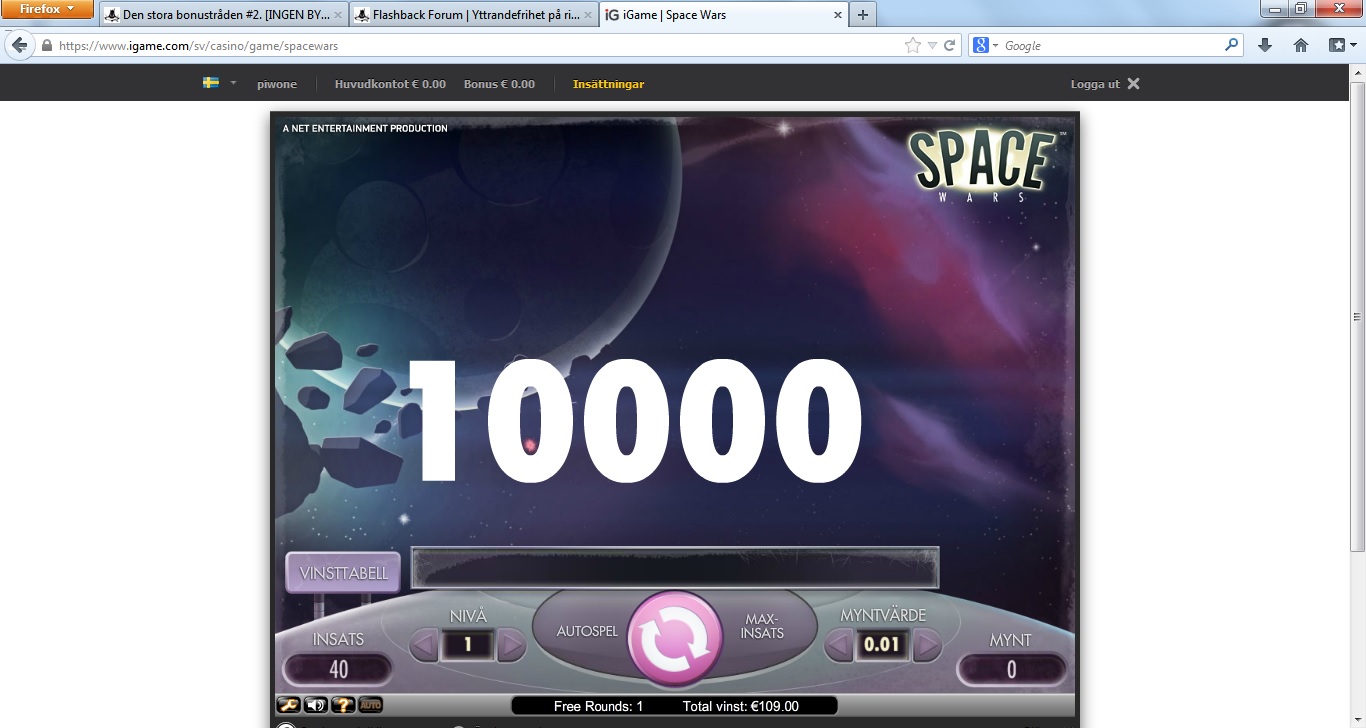Image resolution: width=1366 pixels, height=728 pixels.
Task: Click the Mynt value 0
Action: click(1011, 669)
